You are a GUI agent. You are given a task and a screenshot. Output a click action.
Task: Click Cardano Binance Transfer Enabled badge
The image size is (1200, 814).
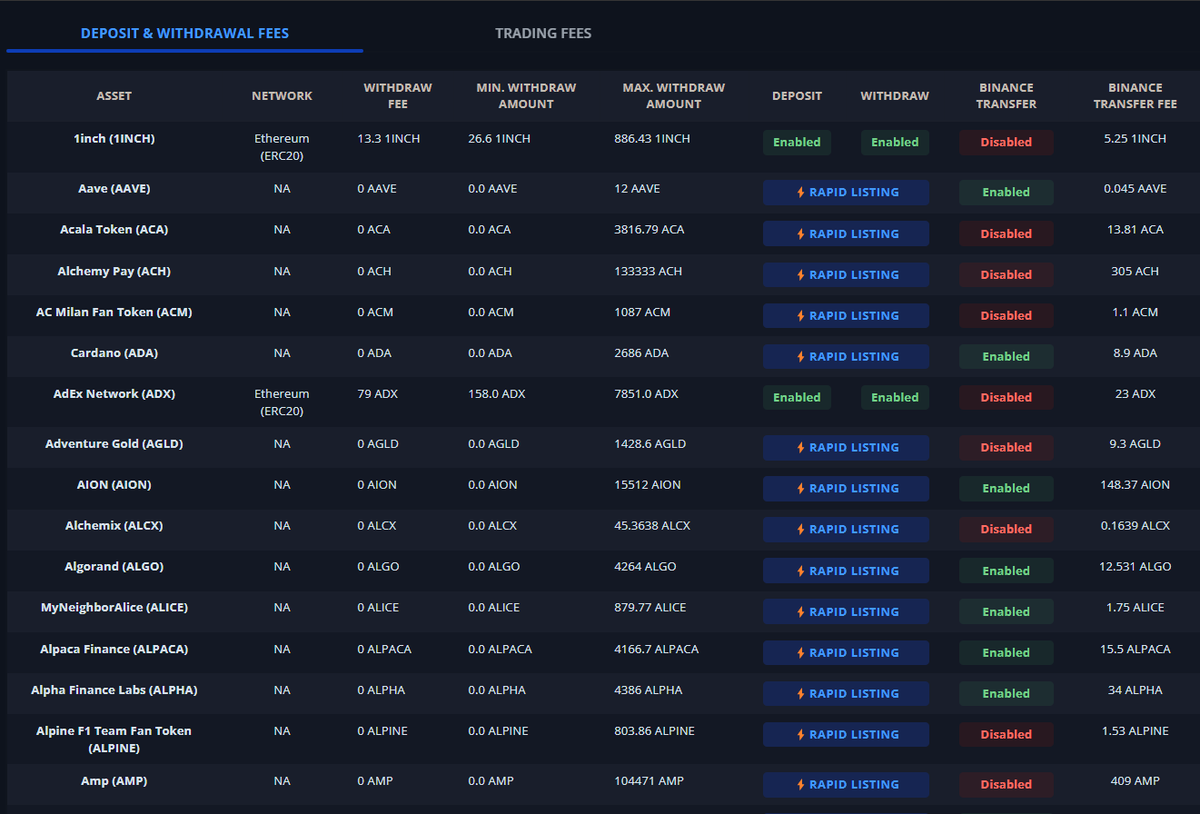pos(1006,357)
